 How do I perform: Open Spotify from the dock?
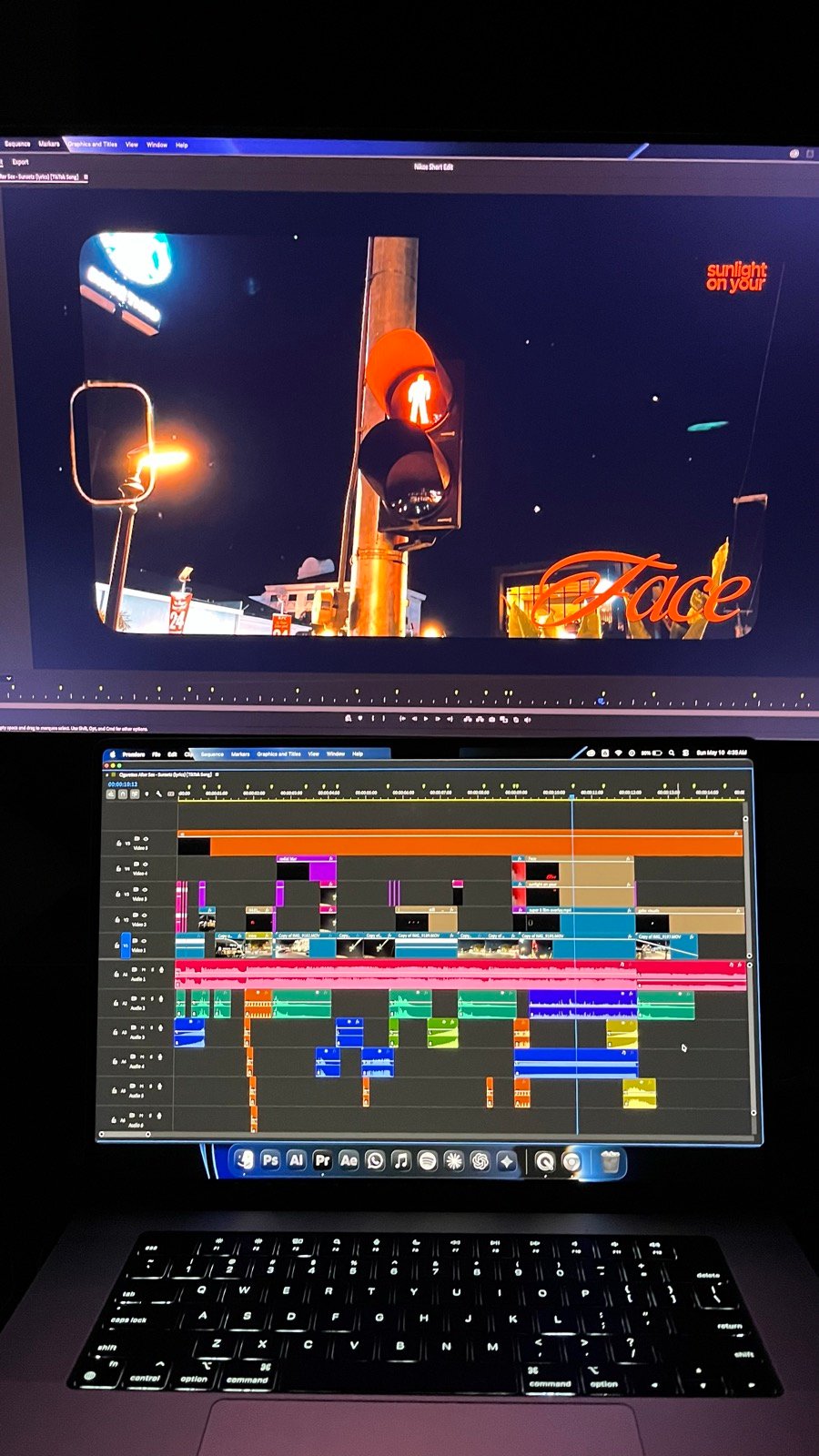click(x=427, y=1160)
